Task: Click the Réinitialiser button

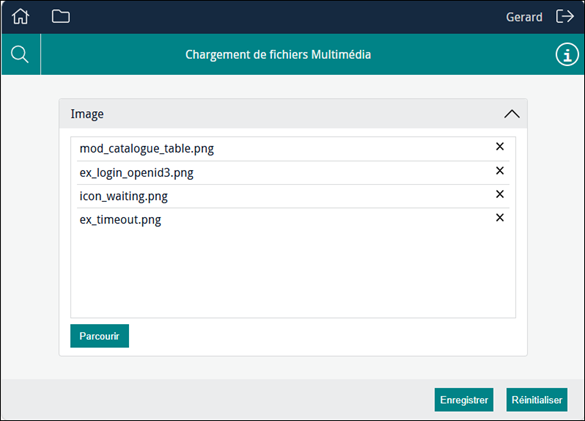Action: point(537,400)
